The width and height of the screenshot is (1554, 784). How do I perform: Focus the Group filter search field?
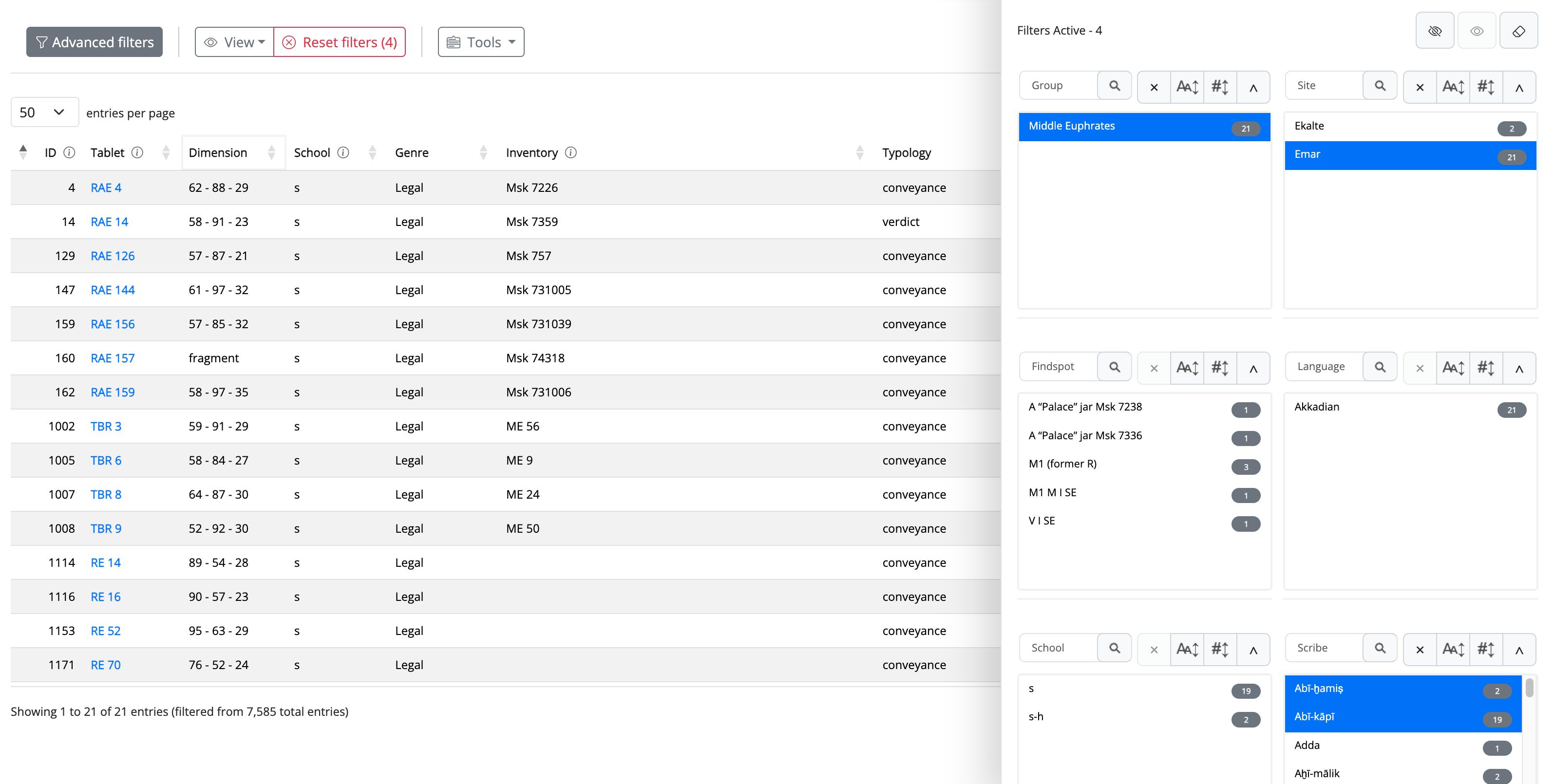click(1059, 86)
